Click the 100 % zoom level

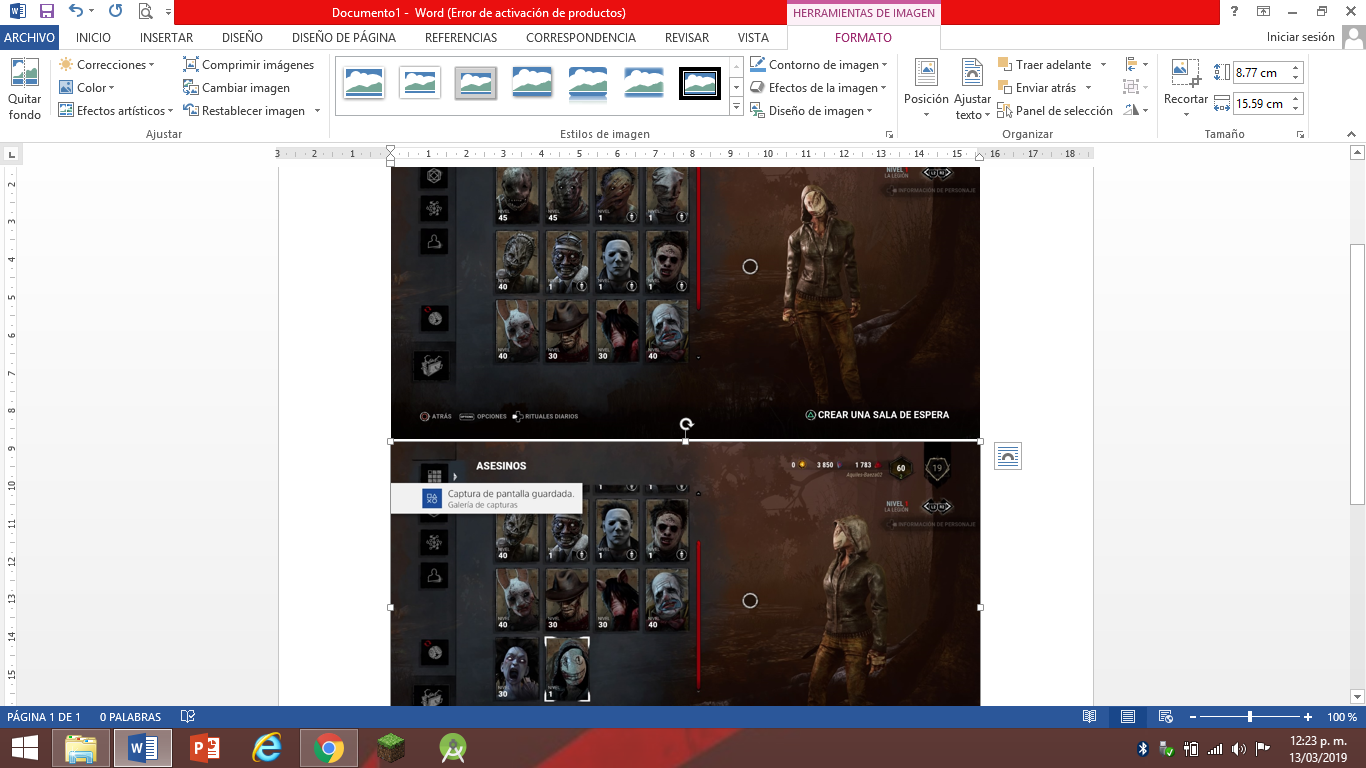click(x=1341, y=717)
